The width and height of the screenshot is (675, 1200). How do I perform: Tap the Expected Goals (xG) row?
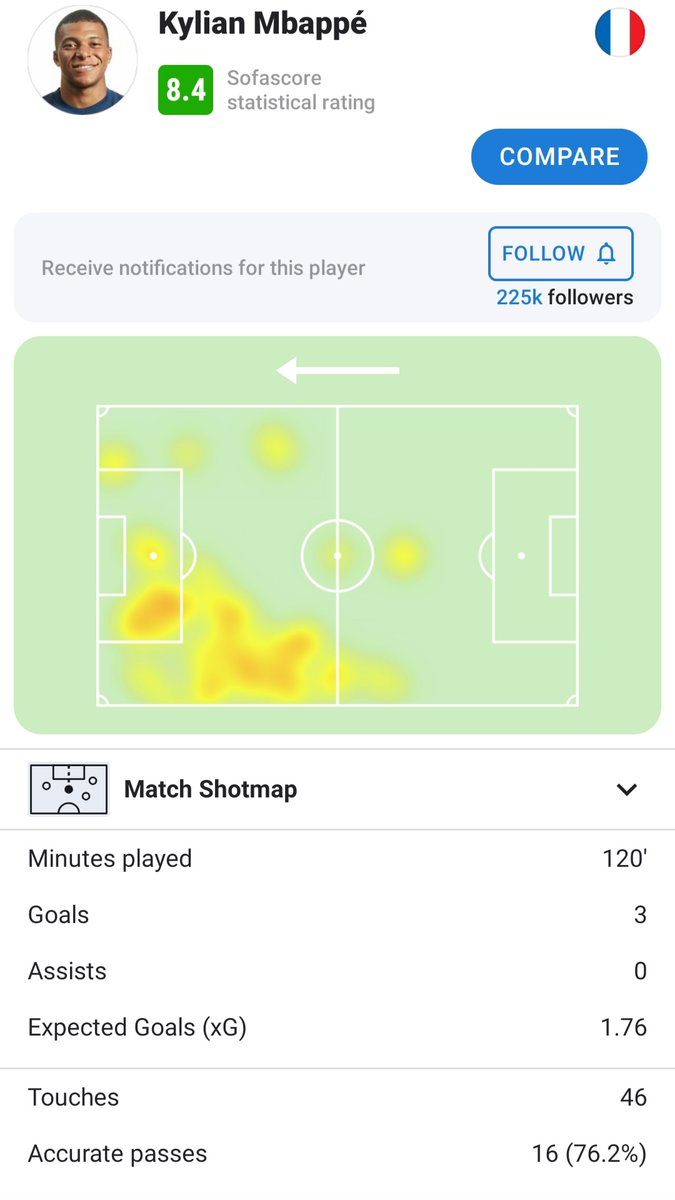click(337, 1027)
